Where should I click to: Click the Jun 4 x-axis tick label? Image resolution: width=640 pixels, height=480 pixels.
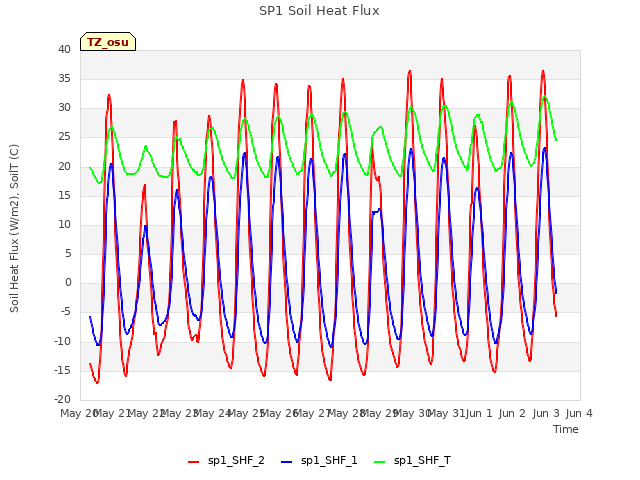point(579,413)
